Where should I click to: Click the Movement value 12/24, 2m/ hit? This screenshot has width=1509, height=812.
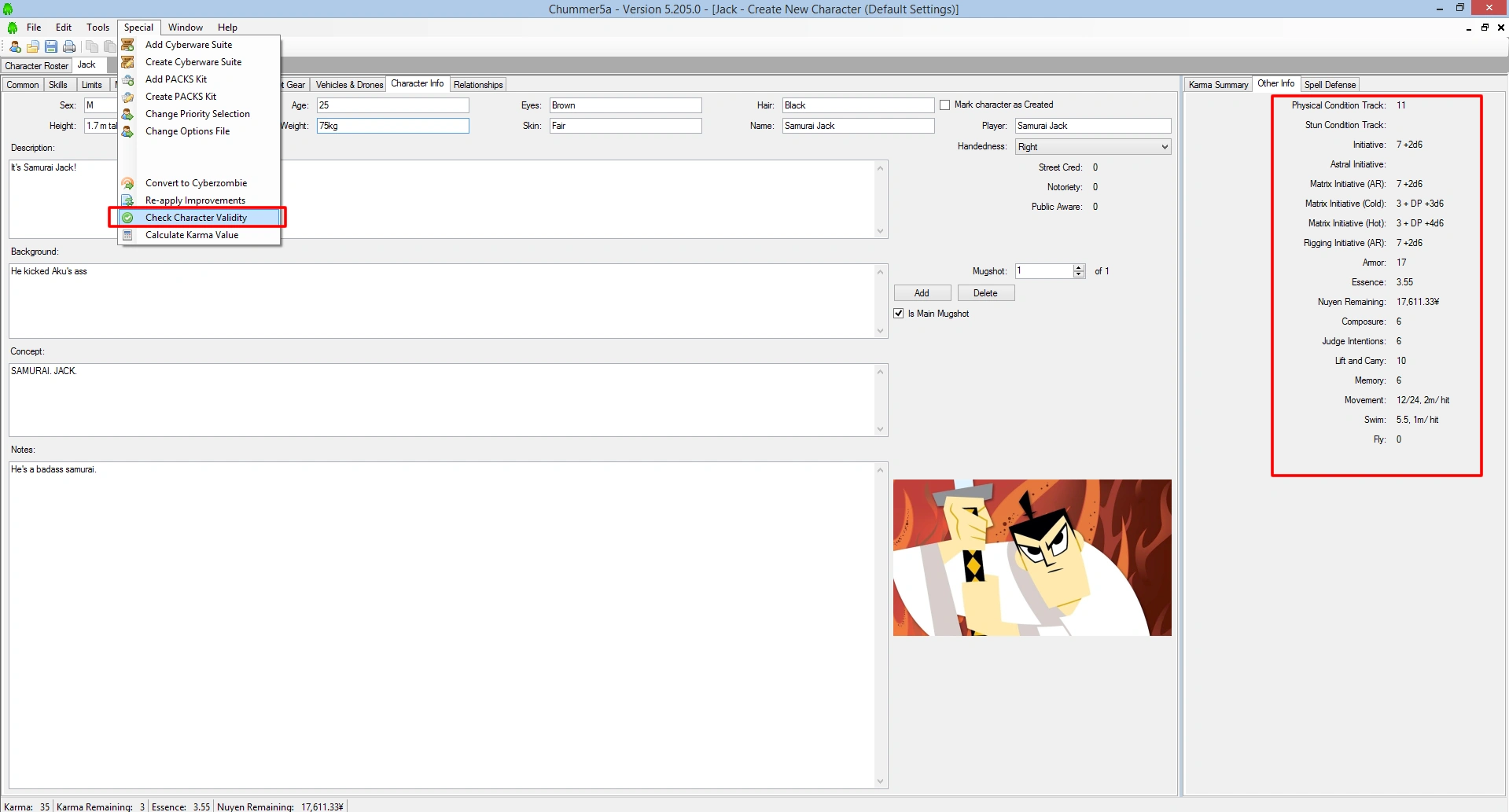pyautogui.click(x=1423, y=400)
